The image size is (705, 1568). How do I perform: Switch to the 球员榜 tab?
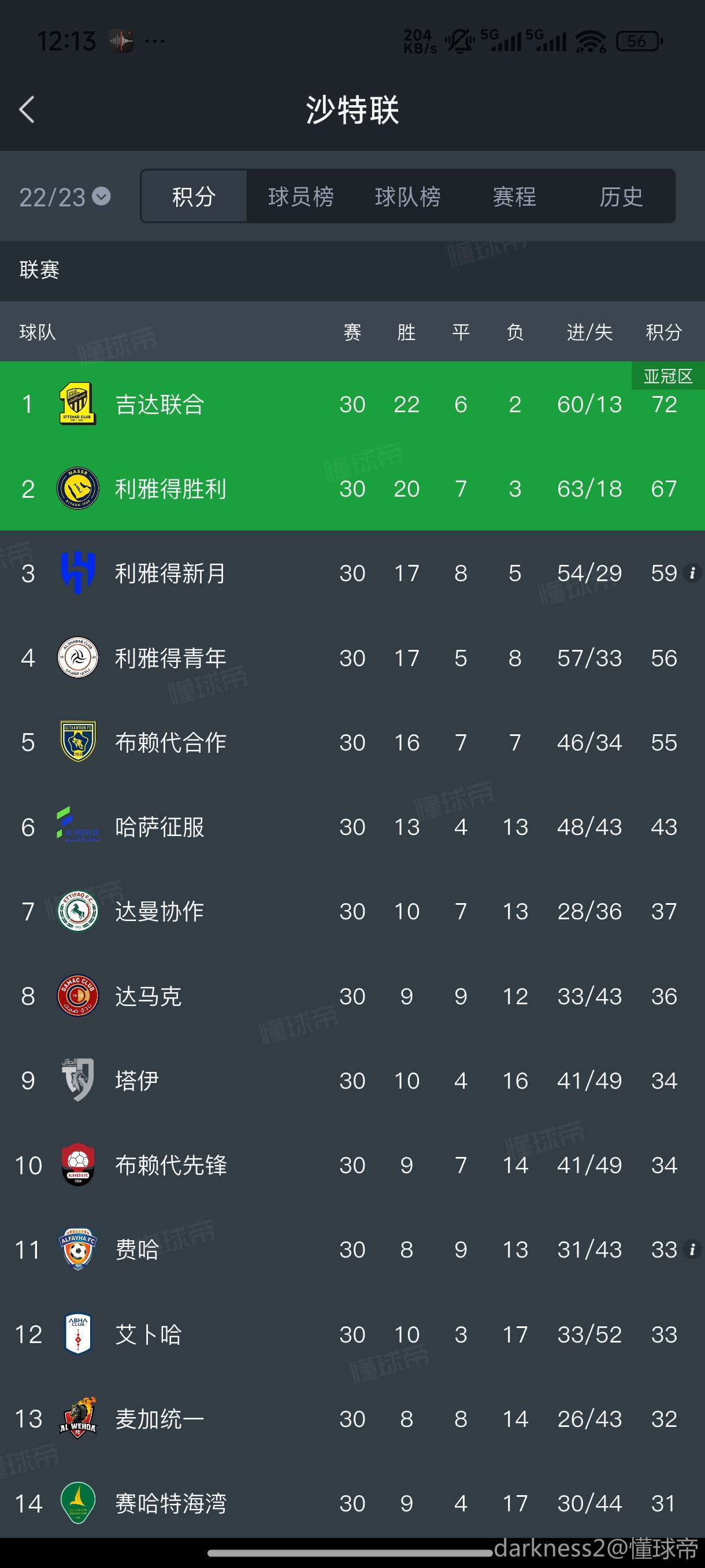(x=300, y=197)
